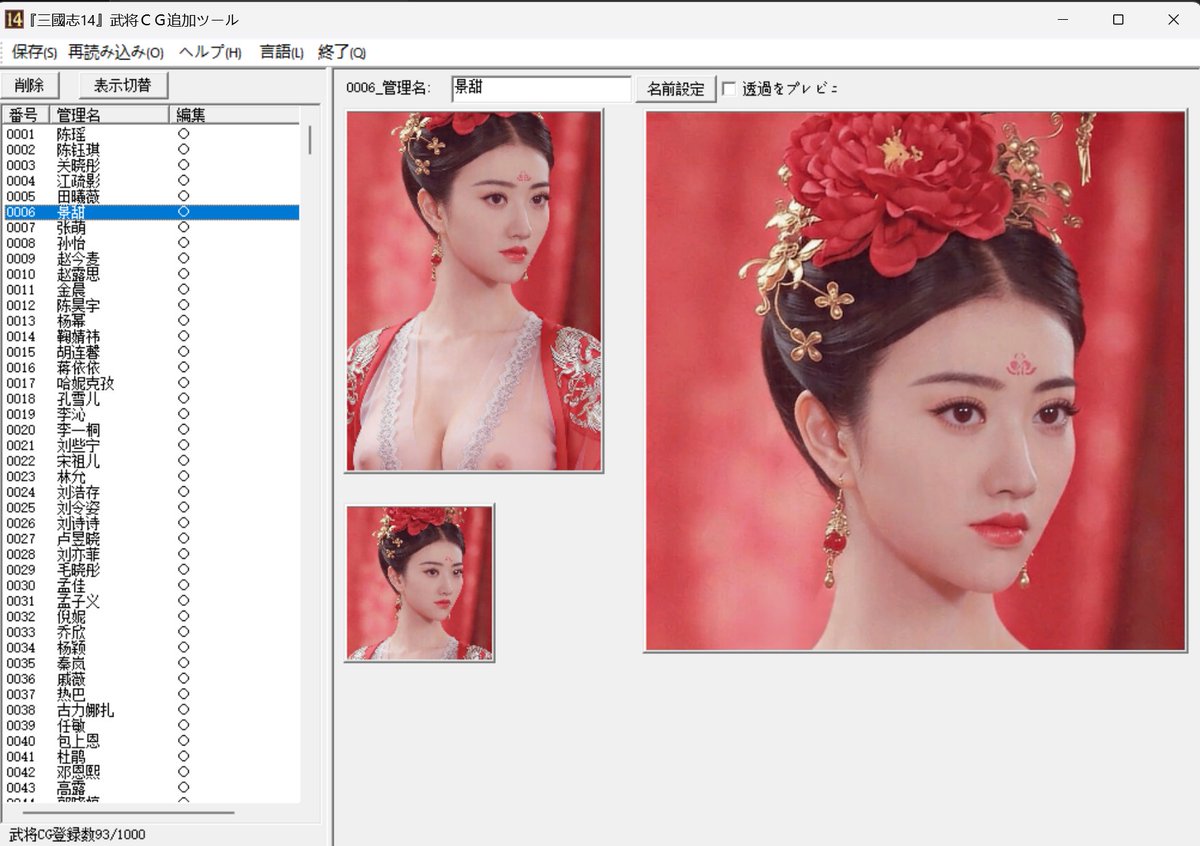Image resolution: width=1200 pixels, height=846 pixels.
Task: Select list row 0013 杨幂
Action: pos(151,321)
